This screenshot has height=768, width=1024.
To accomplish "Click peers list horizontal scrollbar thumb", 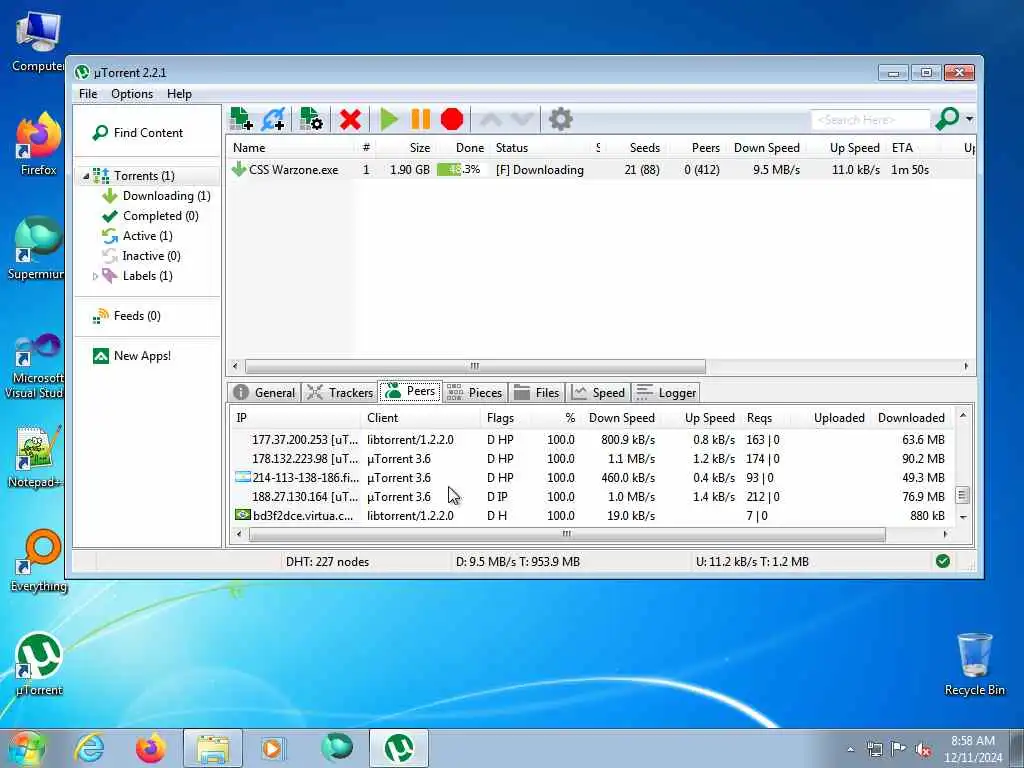I will click(567, 534).
